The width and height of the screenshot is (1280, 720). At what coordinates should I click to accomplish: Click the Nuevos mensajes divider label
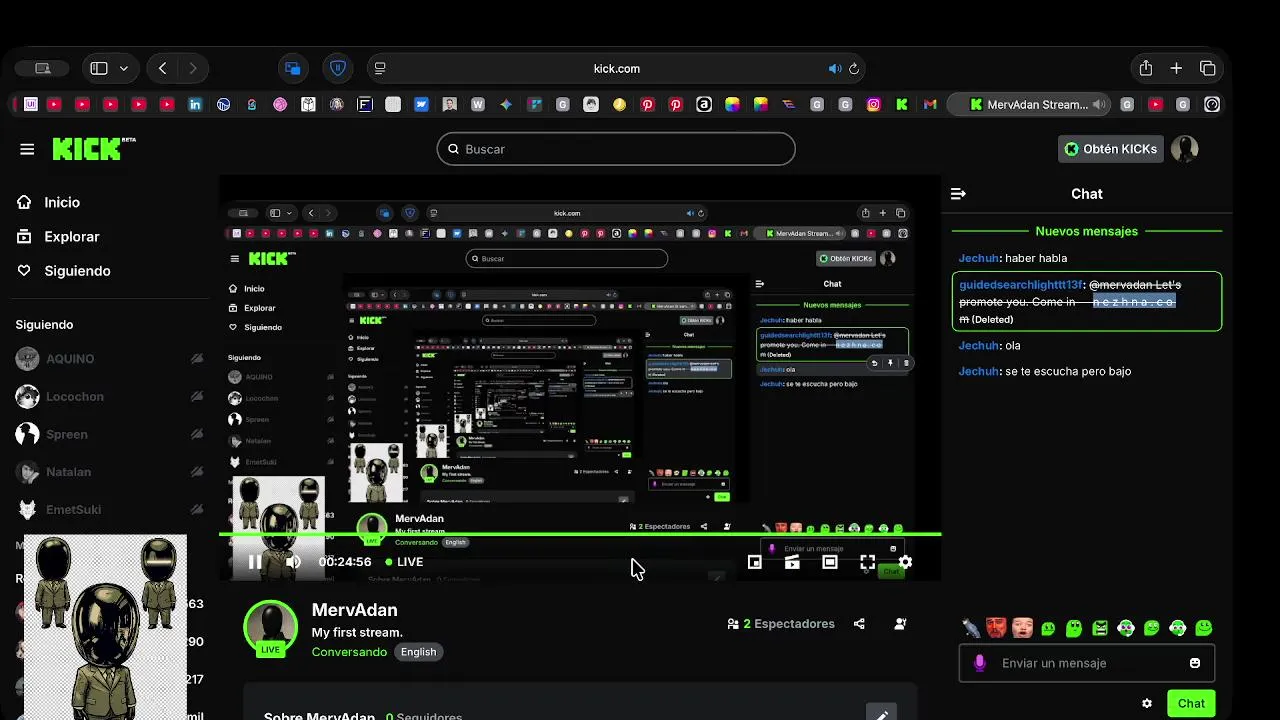(x=1087, y=231)
